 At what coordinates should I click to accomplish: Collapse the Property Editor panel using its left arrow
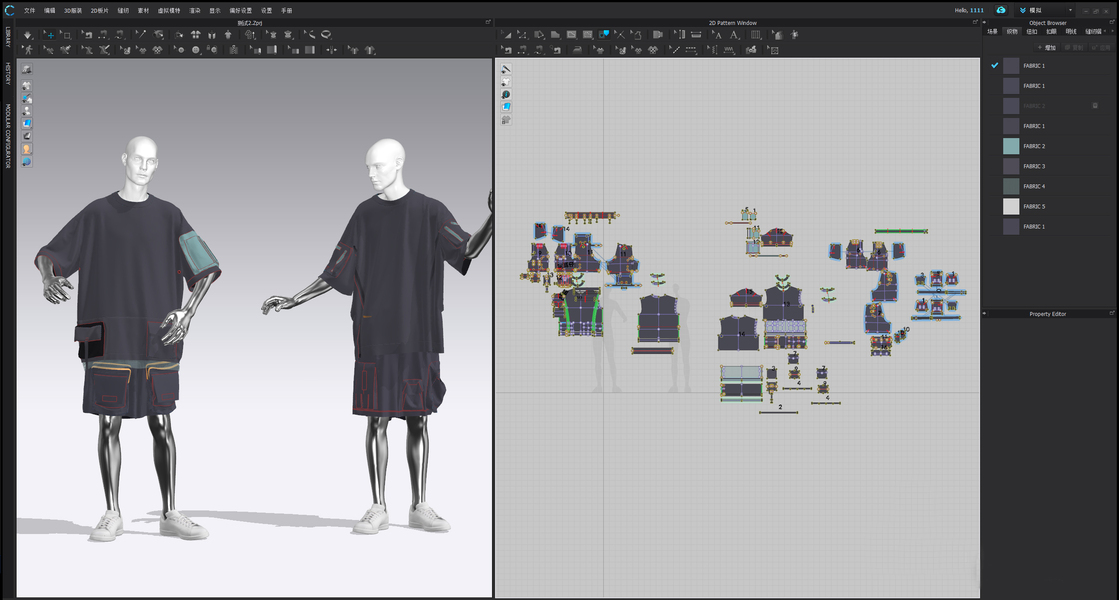pyautogui.click(x=984, y=314)
